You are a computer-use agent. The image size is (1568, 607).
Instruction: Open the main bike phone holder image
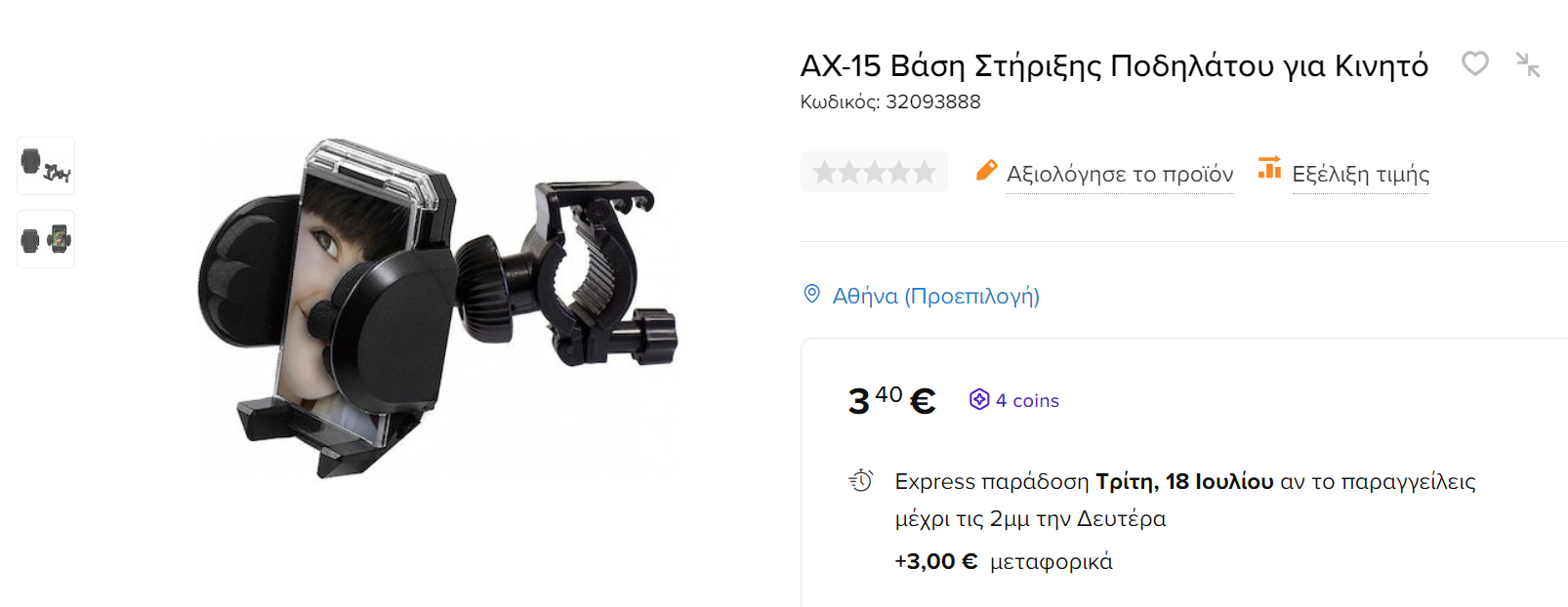point(437,309)
